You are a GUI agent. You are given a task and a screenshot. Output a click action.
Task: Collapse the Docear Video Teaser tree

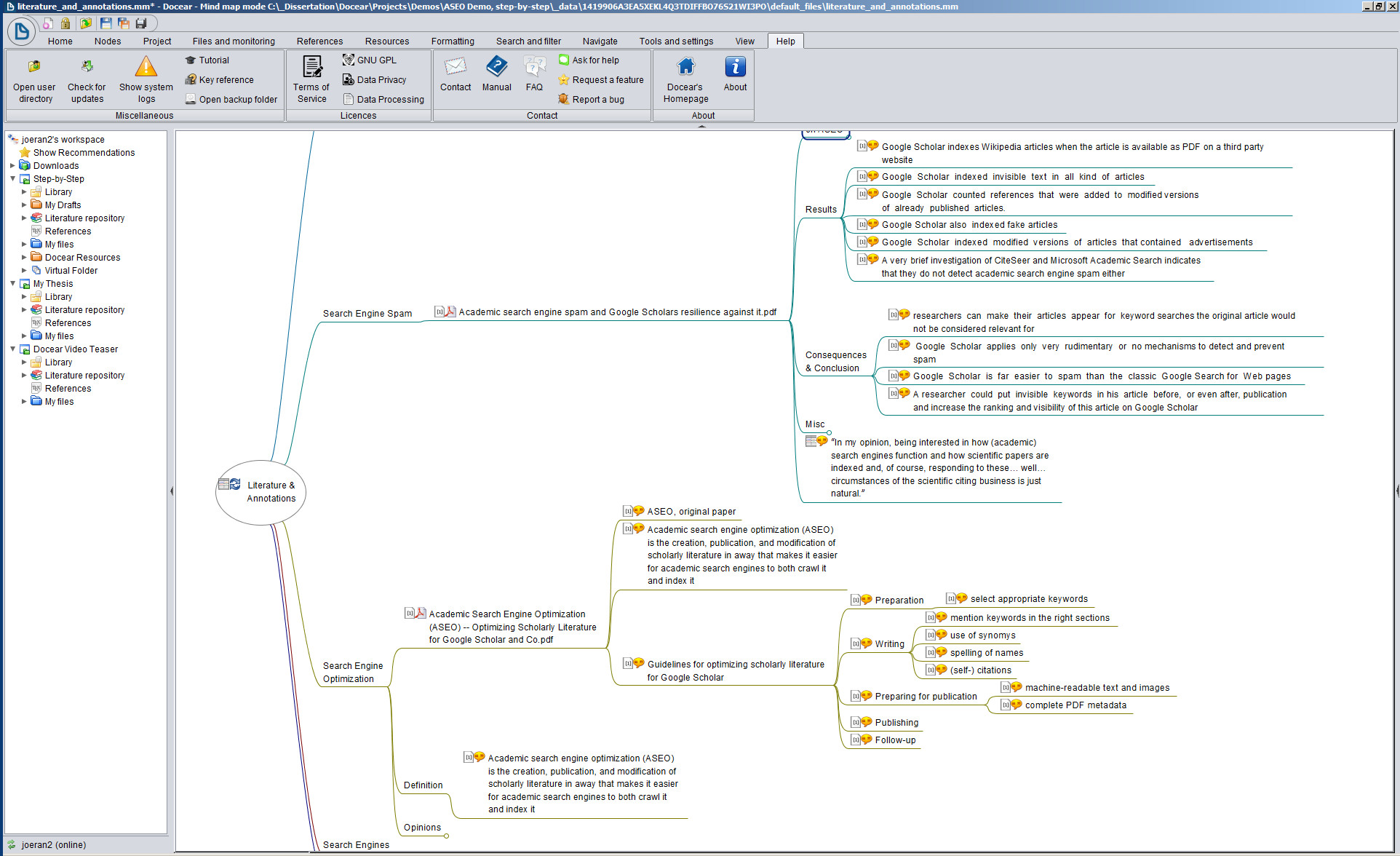12,349
